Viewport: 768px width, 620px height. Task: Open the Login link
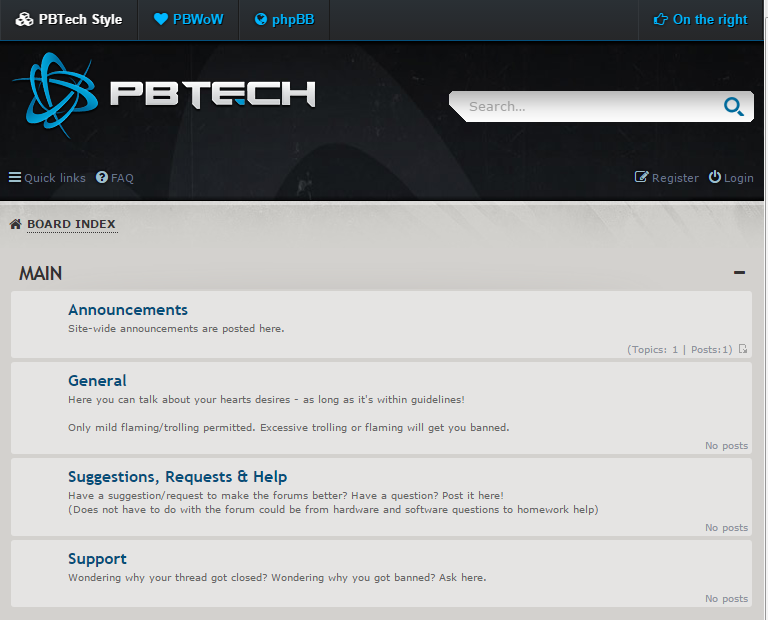coord(731,177)
